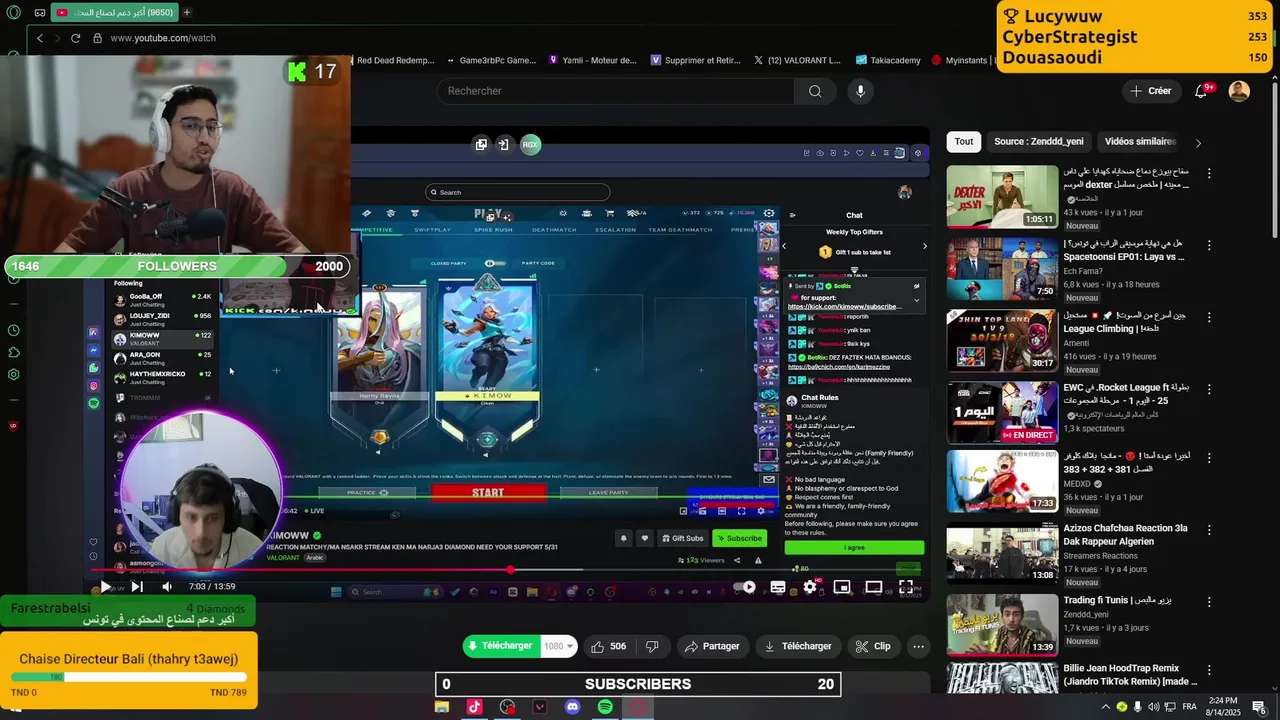The image size is (1280, 720).
Task: Start voice search with microphone
Action: click(860, 91)
